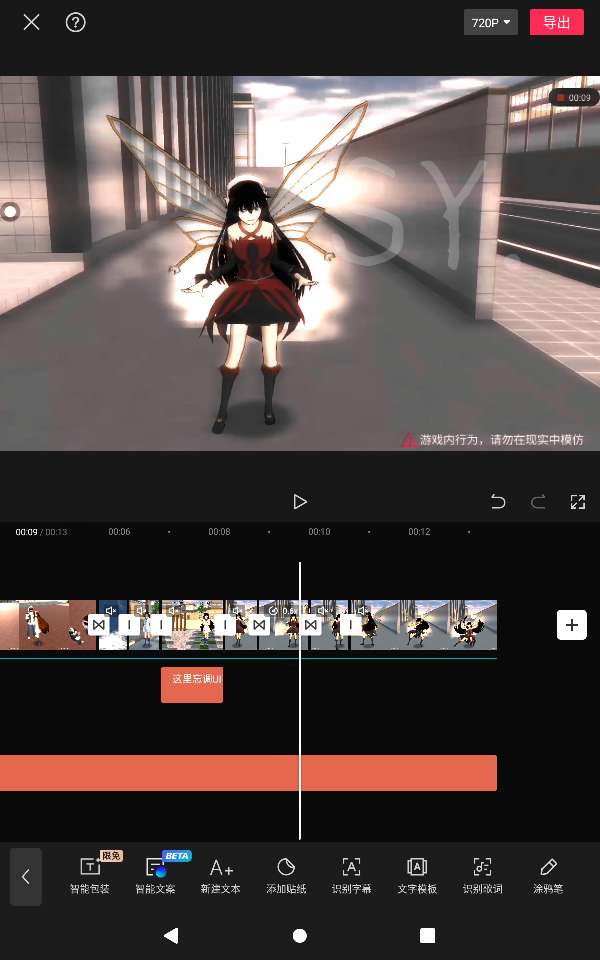This screenshot has width=600, height=960.
Task: Go back using the toolbar left chevron
Action: [26, 877]
